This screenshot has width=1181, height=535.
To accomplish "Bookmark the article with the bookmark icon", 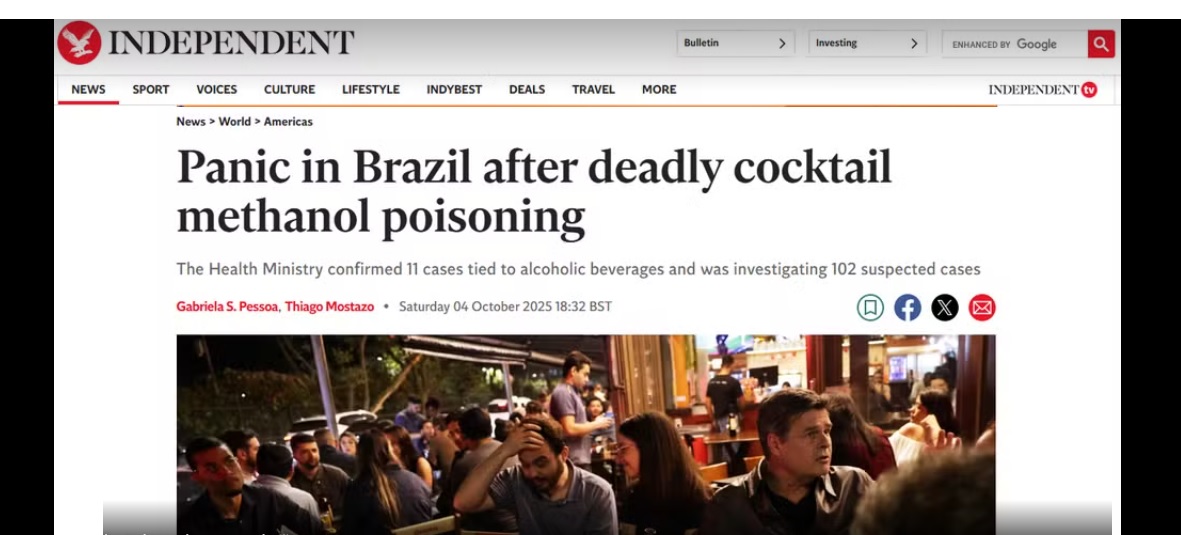I will click(x=870, y=307).
